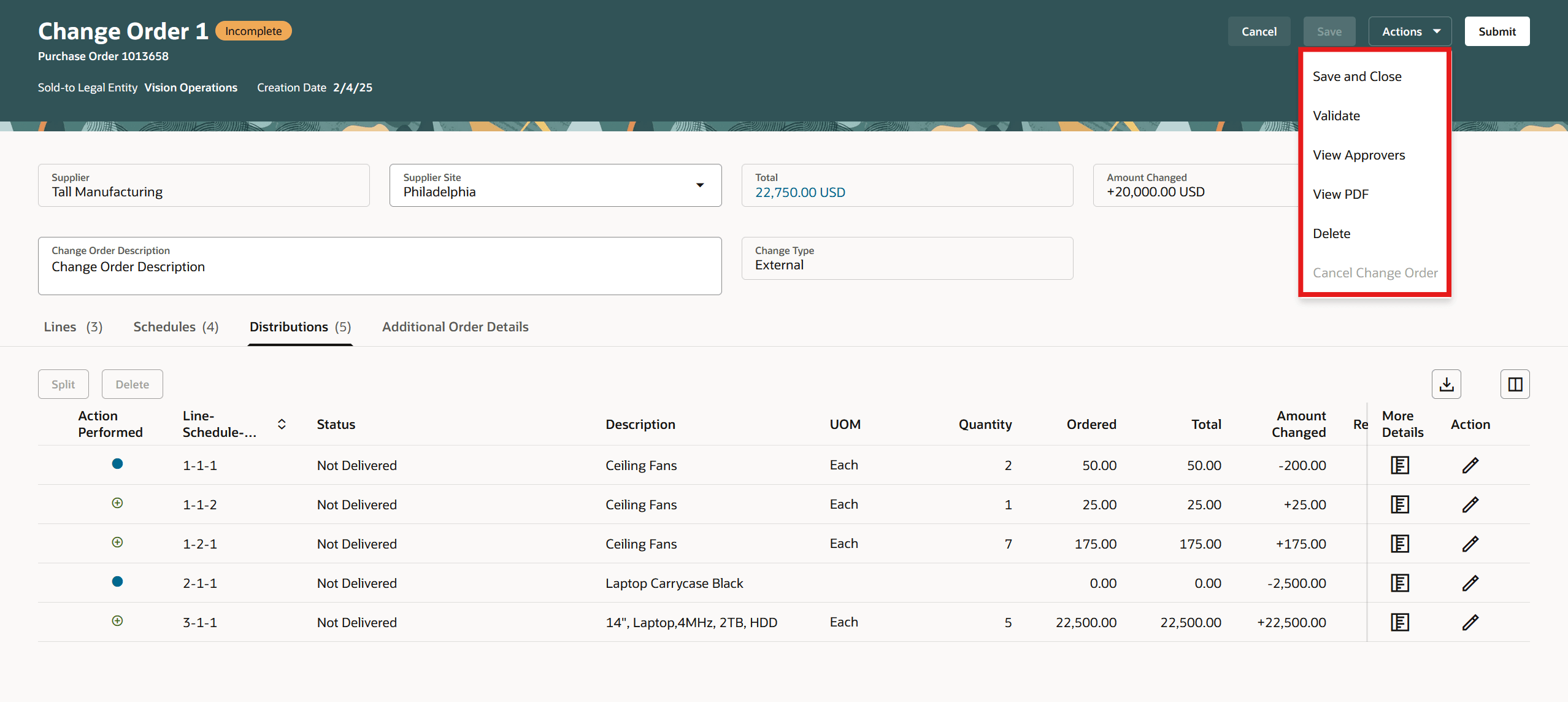The height and width of the screenshot is (702, 1568).
Task: Click the export table download icon
Action: pos(1446,384)
